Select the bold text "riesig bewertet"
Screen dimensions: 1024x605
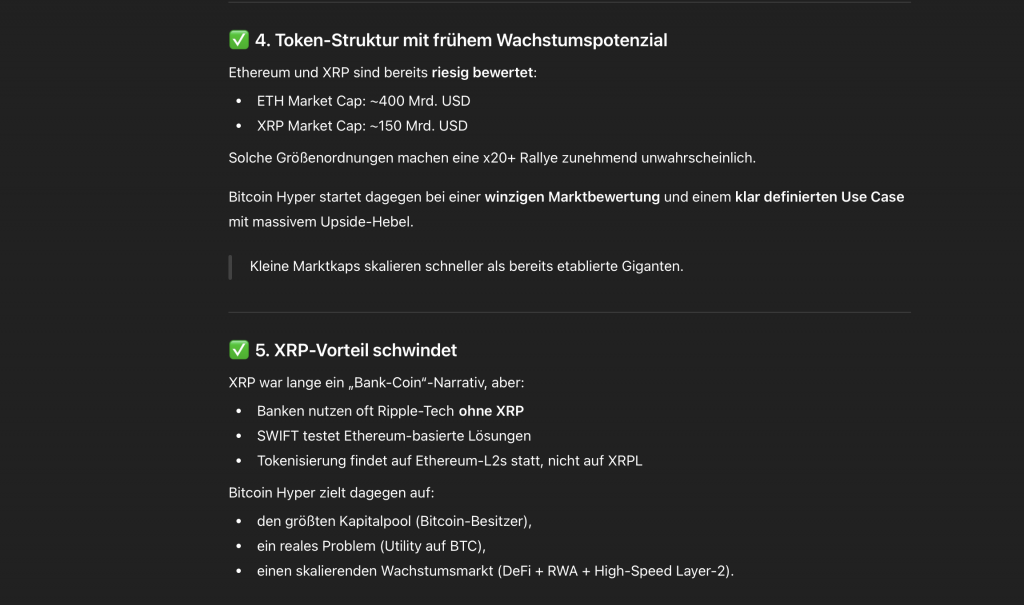(x=483, y=73)
